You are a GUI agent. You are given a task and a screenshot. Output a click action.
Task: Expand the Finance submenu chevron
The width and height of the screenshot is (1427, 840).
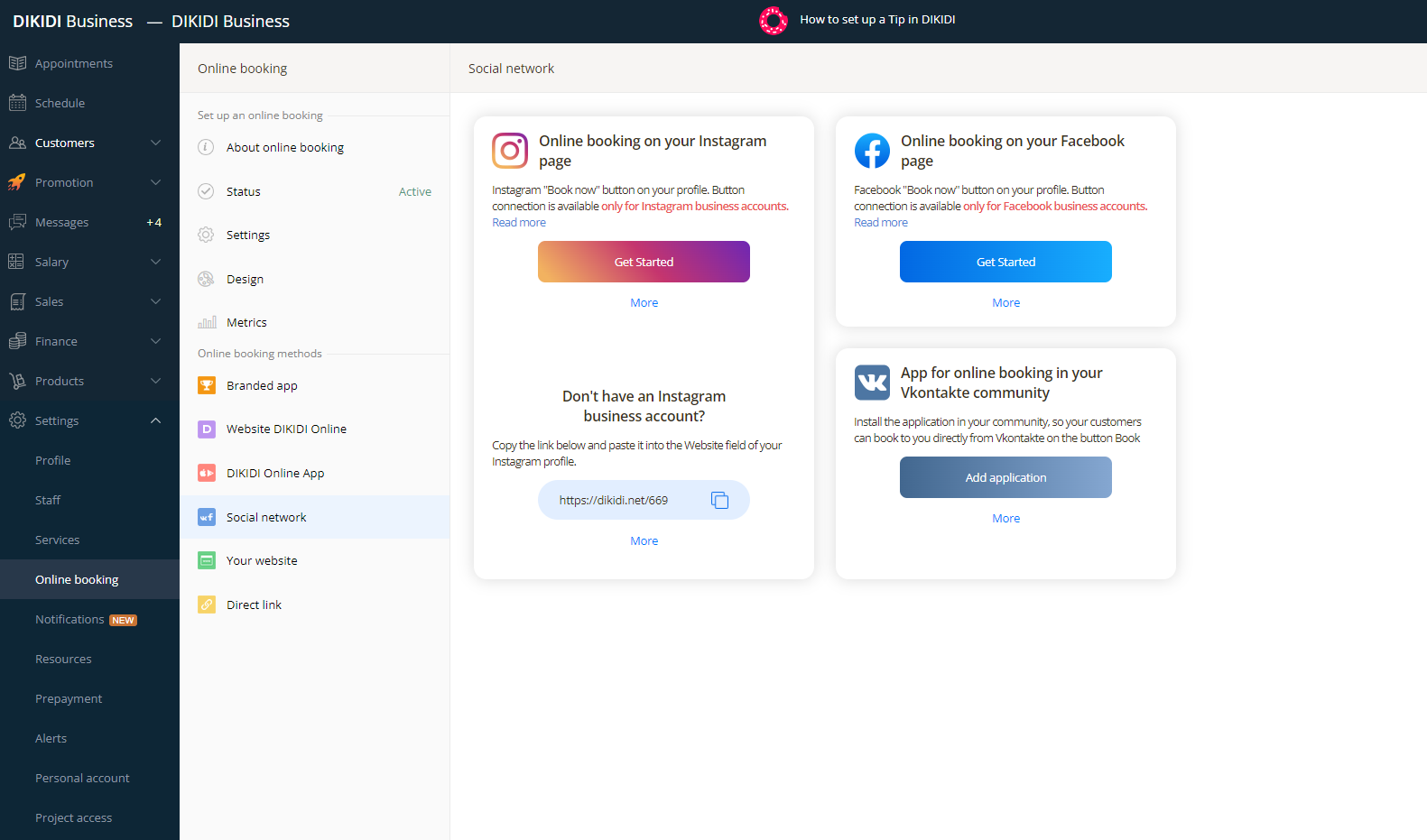tap(155, 341)
